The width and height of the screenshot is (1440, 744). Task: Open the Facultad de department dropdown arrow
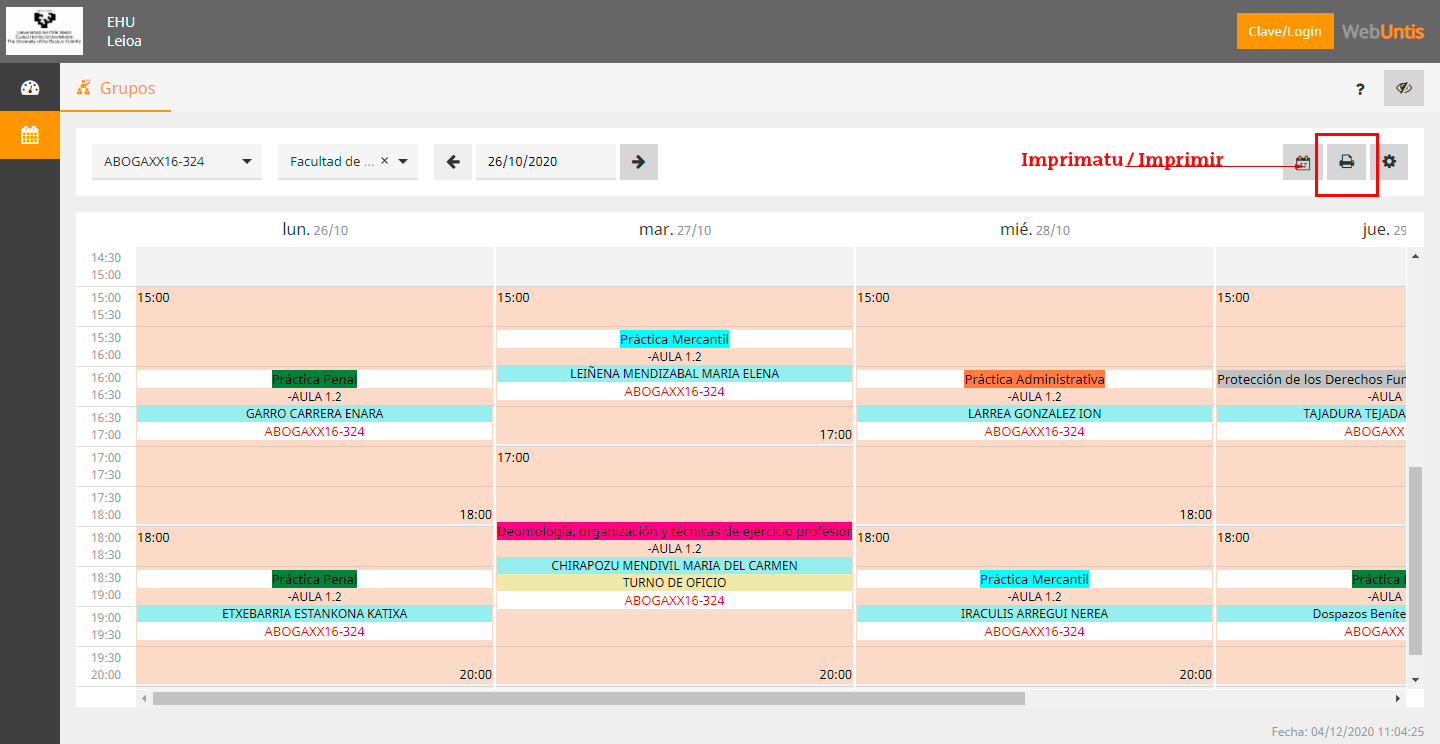tap(403, 162)
